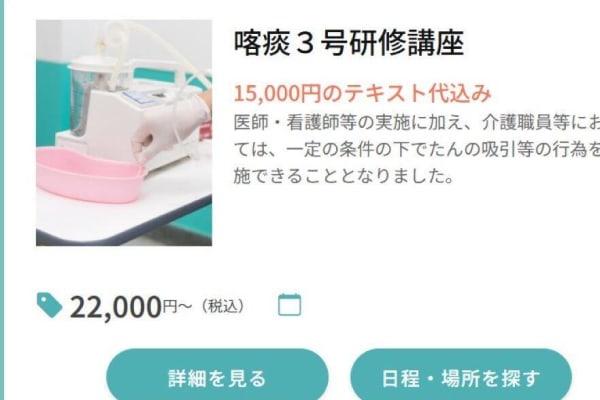Screen dimensions: 600x400
Task: Click the suction canister in the photo
Action: click(87, 96)
